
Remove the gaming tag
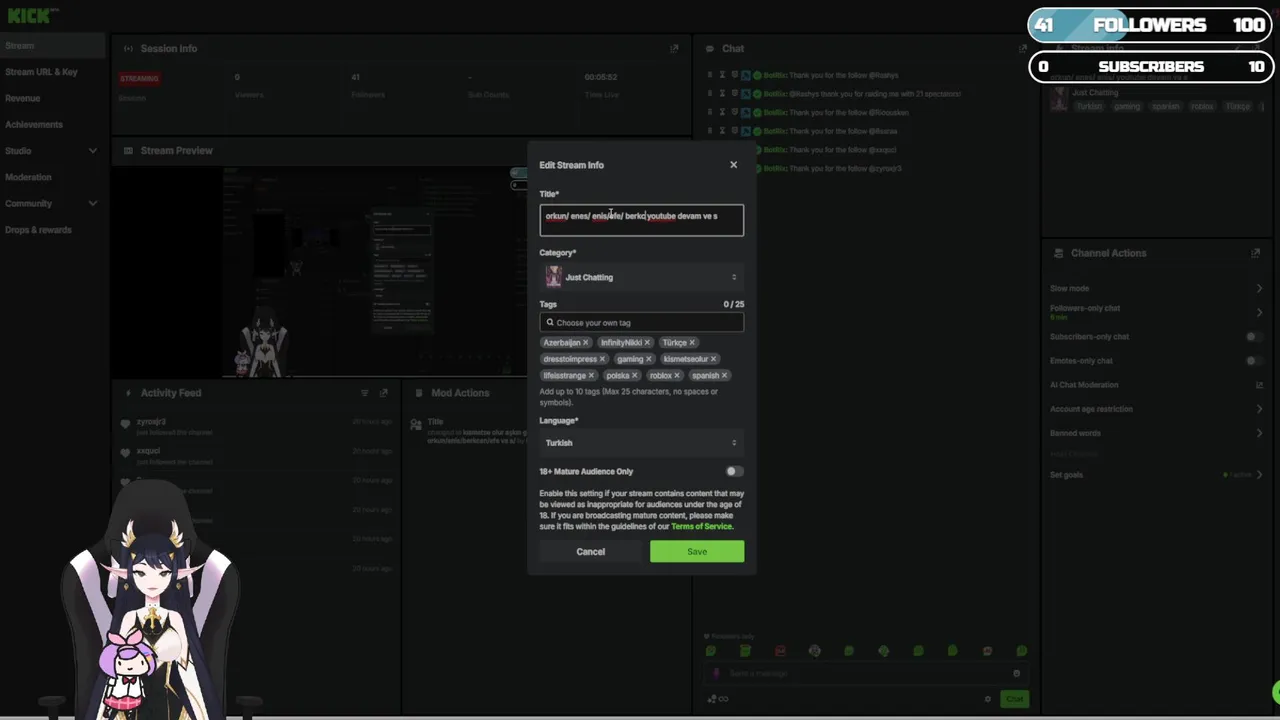(x=648, y=359)
